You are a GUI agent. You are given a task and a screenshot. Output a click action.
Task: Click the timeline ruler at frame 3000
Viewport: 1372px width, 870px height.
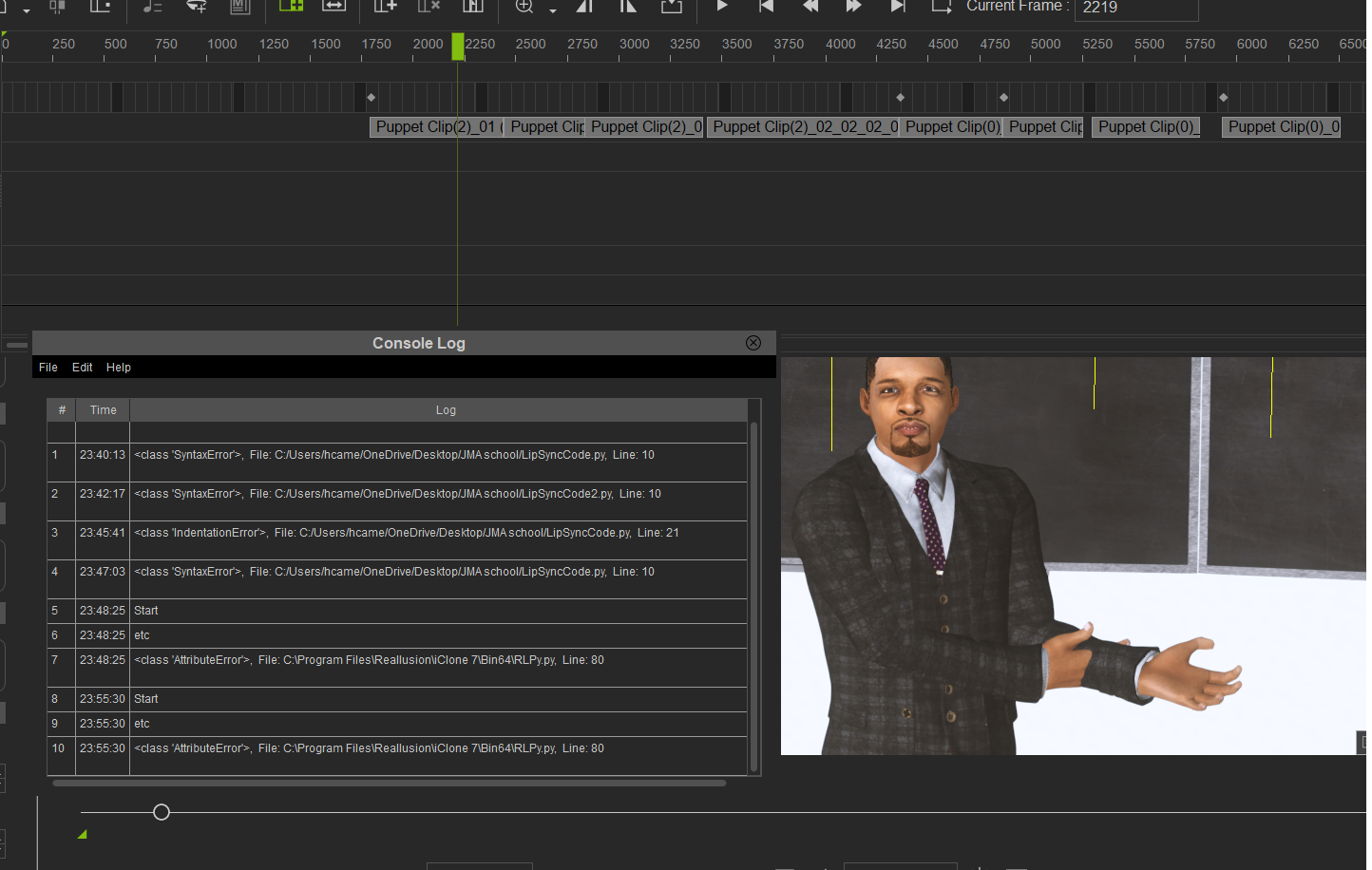634,45
